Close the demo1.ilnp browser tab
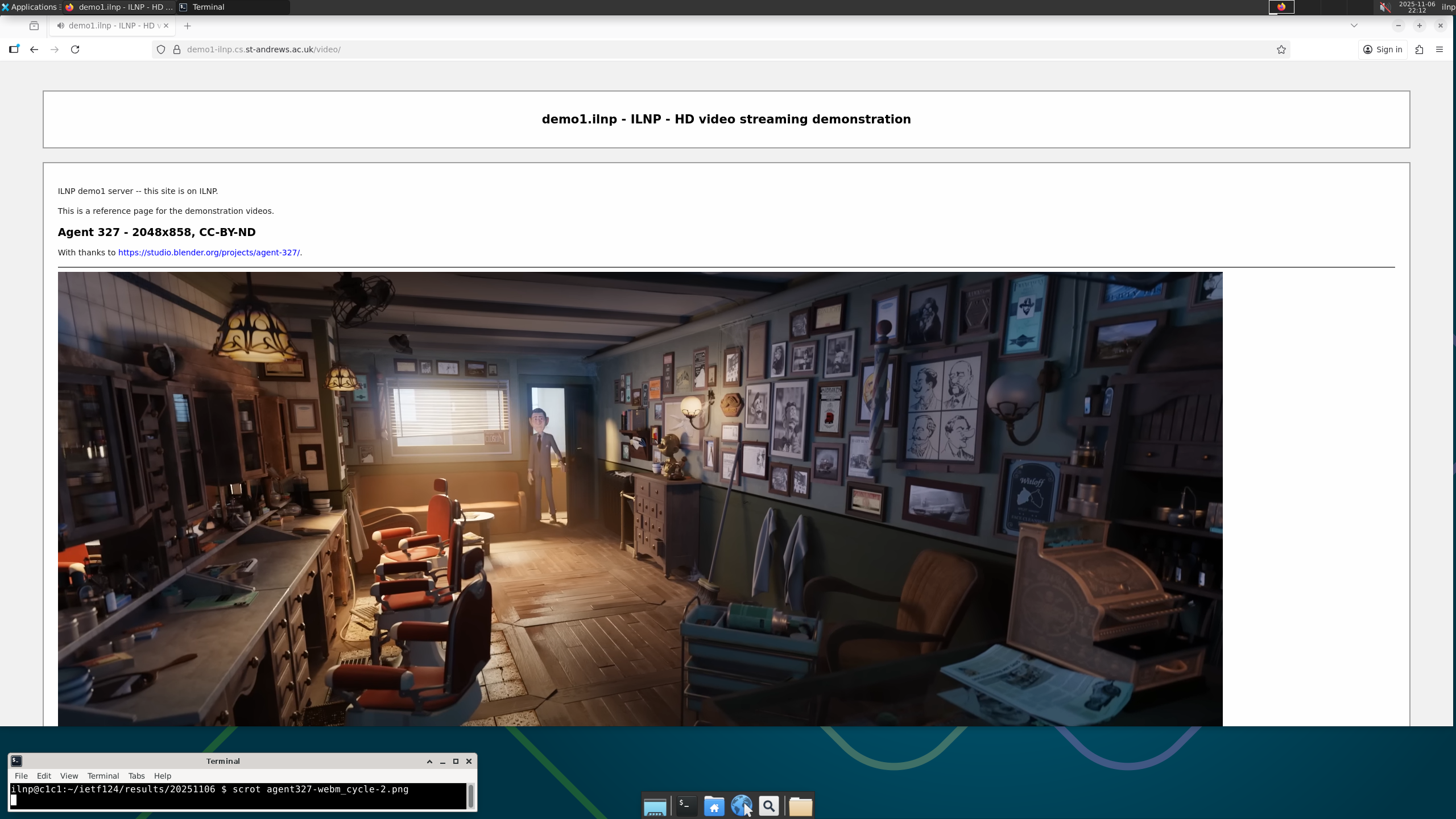 (166, 26)
